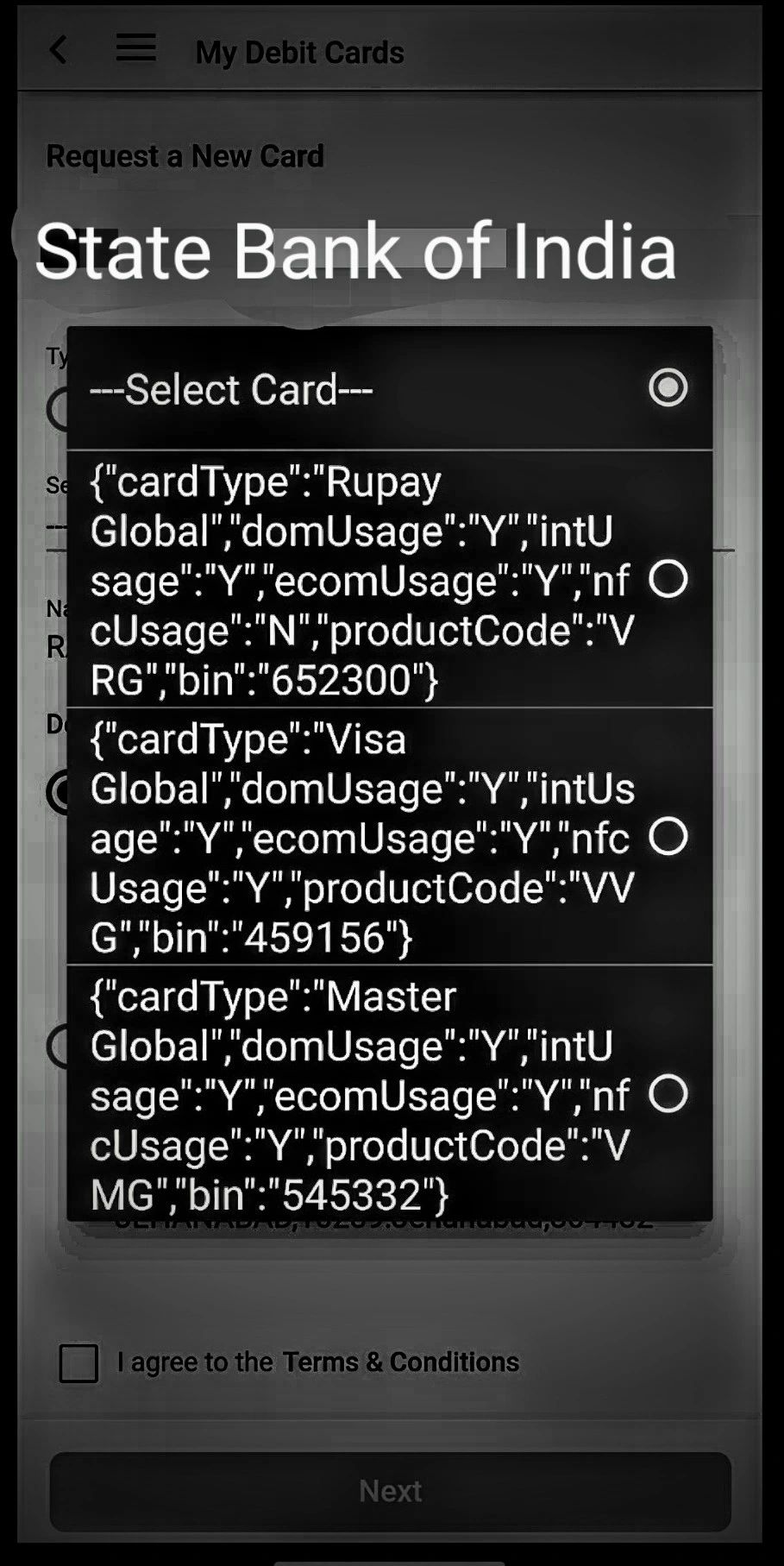The width and height of the screenshot is (784, 1566).
Task: Tap the State Bank of India text
Action: click(355, 250)
